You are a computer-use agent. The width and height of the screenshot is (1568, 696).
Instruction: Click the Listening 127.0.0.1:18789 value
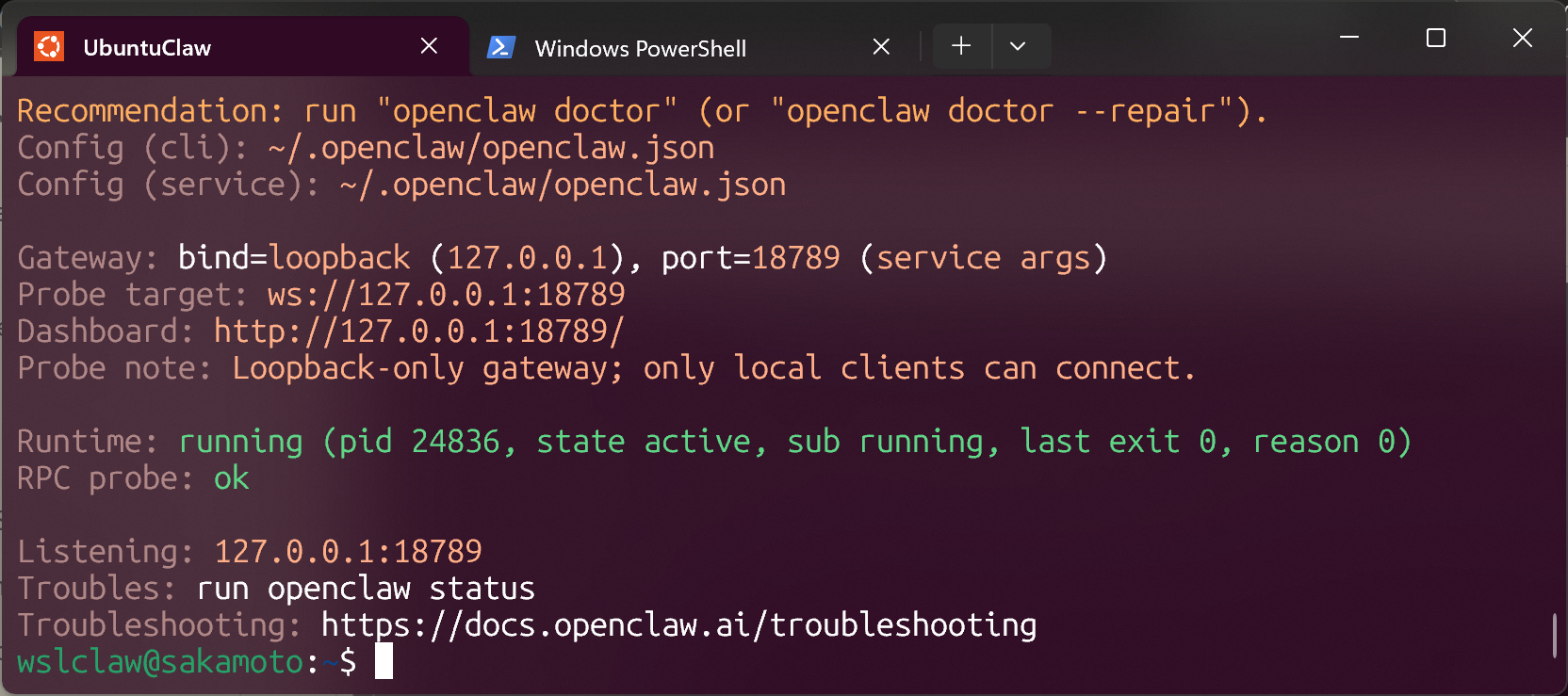coord(348,552)
